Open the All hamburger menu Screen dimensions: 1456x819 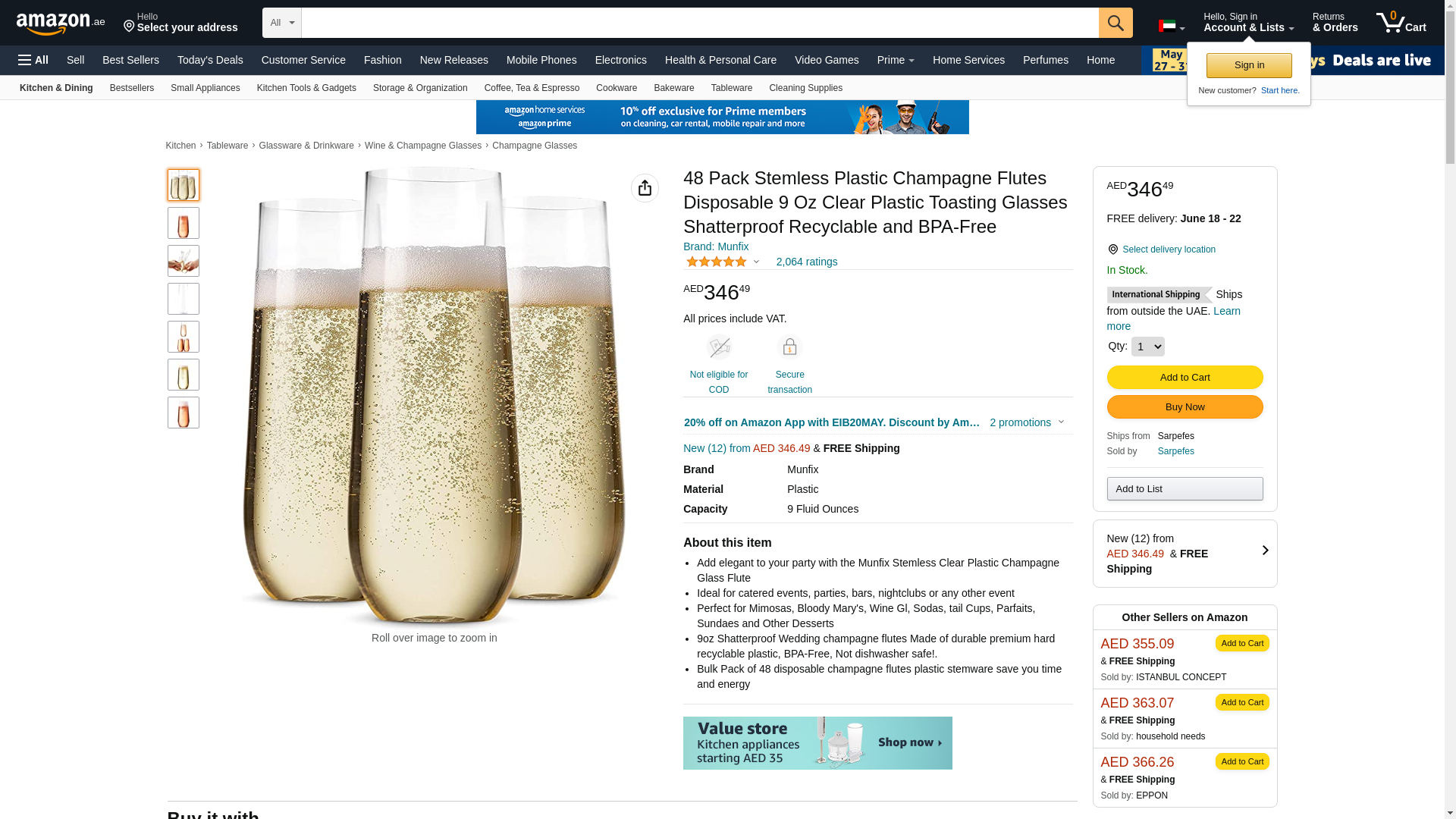coord(33,60)
